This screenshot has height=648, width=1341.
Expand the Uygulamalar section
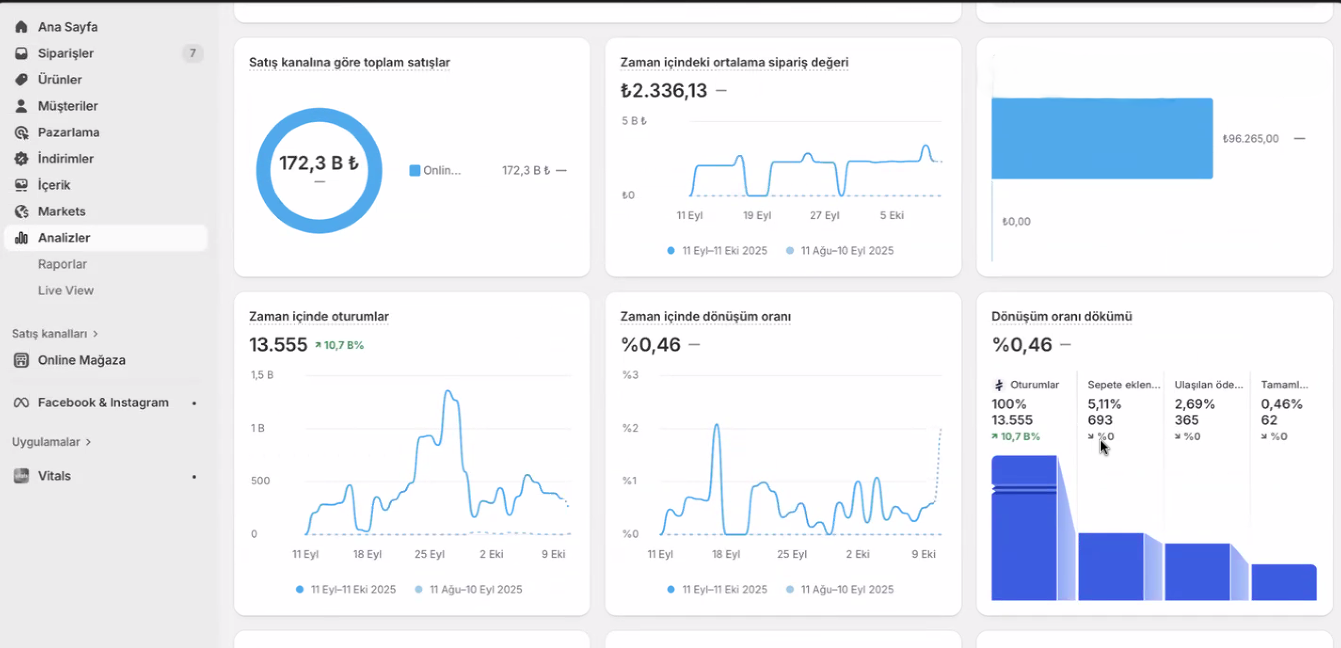click(51, 442)
